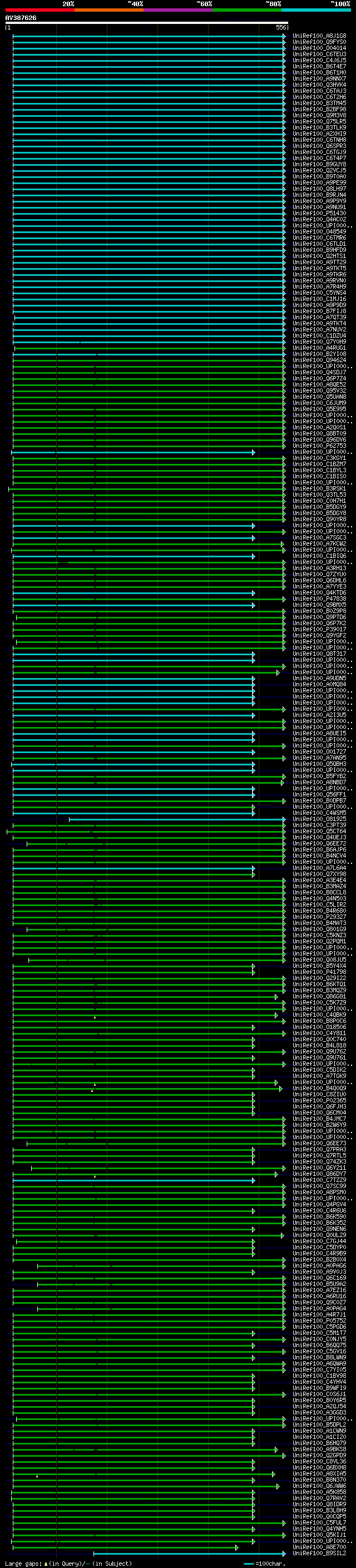The width and height of the screenshot is (356, 1568).
Task: Select hit label UniRef100_A3RH13
Action: [x=319, y=568]
